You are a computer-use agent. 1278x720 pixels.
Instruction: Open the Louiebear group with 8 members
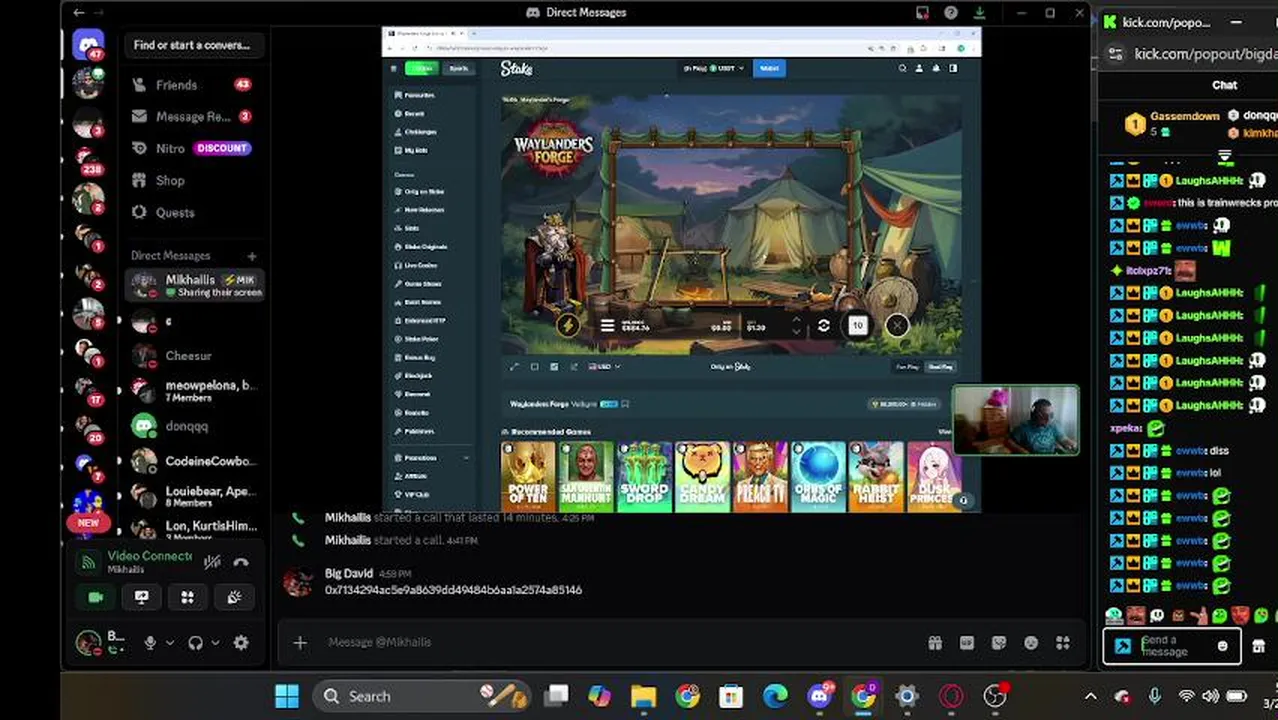(194, 496)
